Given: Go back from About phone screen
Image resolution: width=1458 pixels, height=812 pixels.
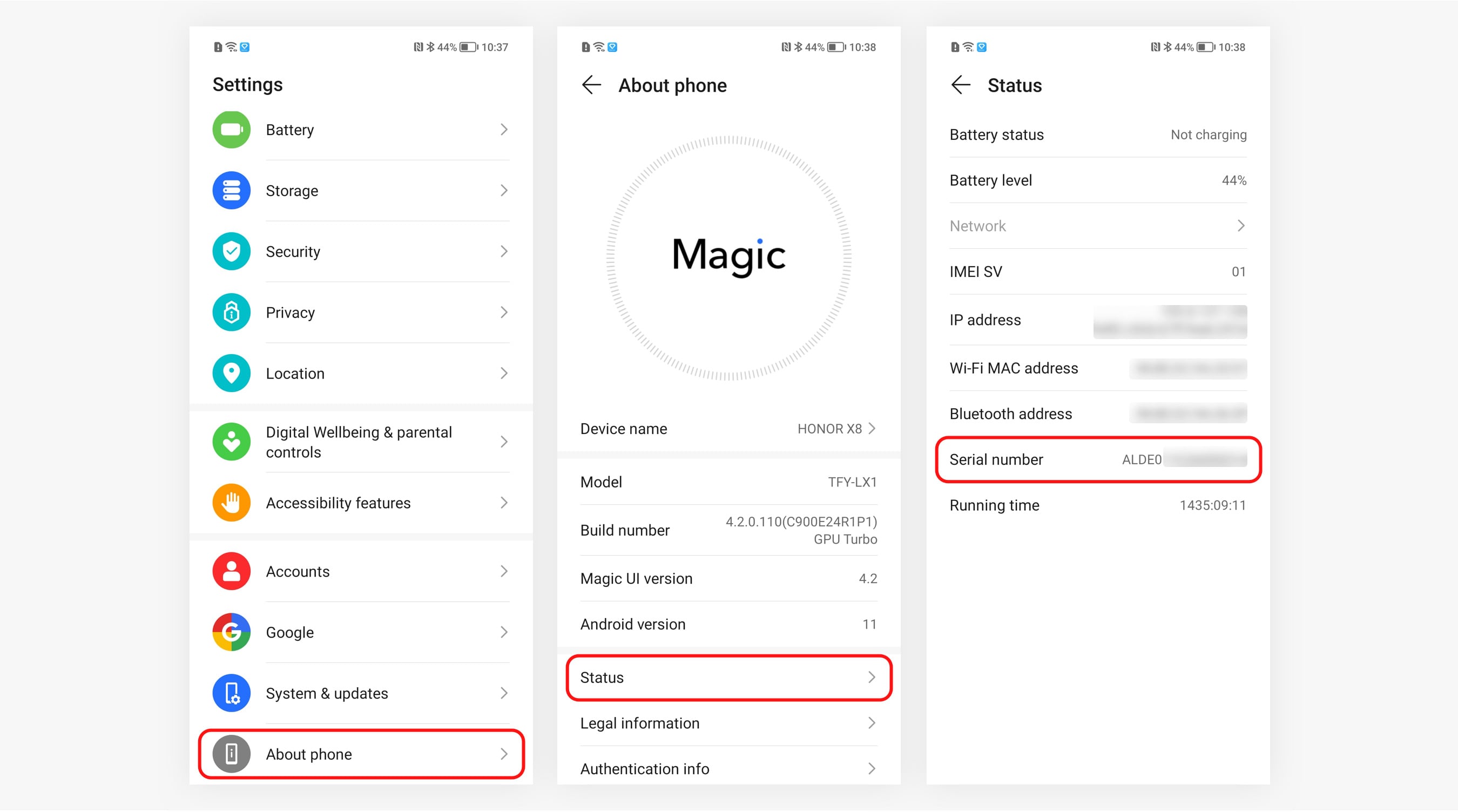Looking at the screenshot, I should 591,85.
